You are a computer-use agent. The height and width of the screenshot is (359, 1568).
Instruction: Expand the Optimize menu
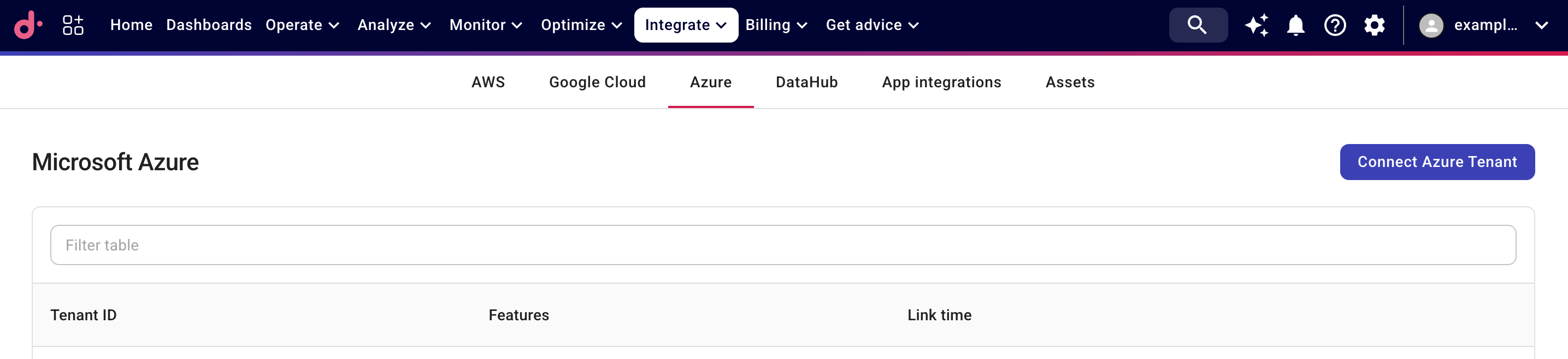pyautogui.click(x=581, y=25)
